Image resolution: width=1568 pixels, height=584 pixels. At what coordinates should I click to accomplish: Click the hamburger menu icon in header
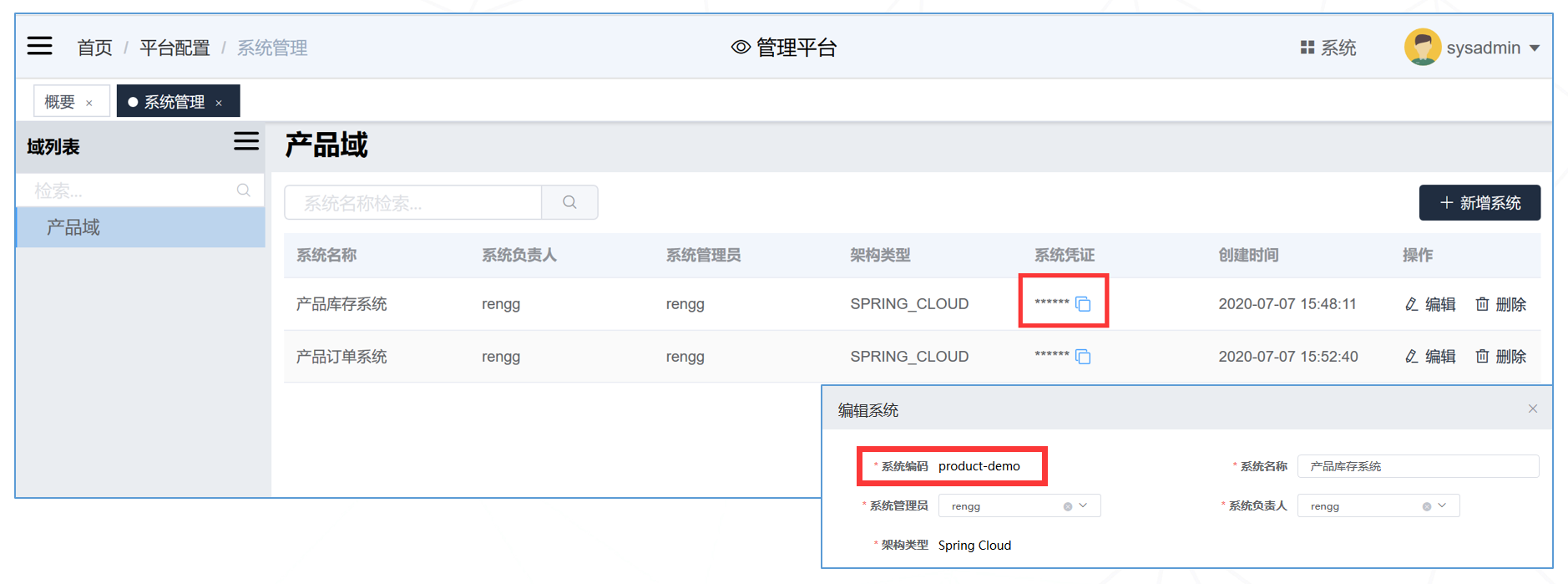coord(39,46)
